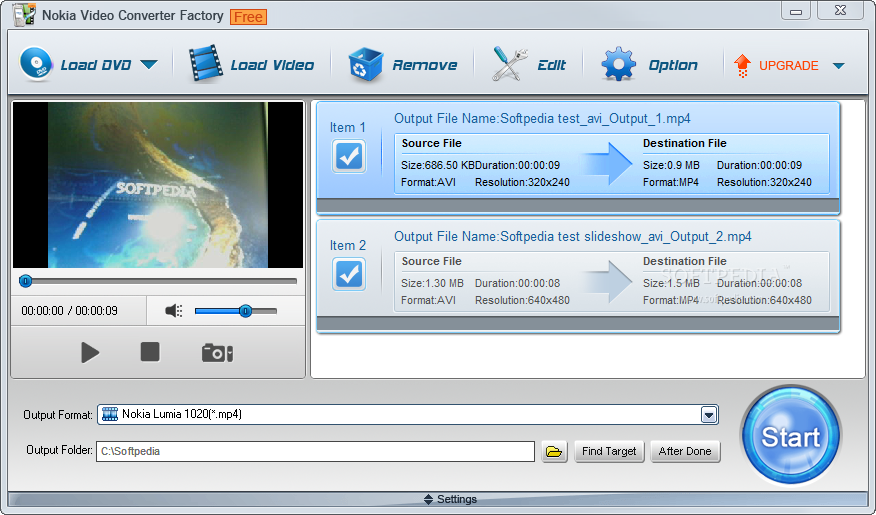Click the big Start button
Screen dimensions: 876x515
coord(791,436)
